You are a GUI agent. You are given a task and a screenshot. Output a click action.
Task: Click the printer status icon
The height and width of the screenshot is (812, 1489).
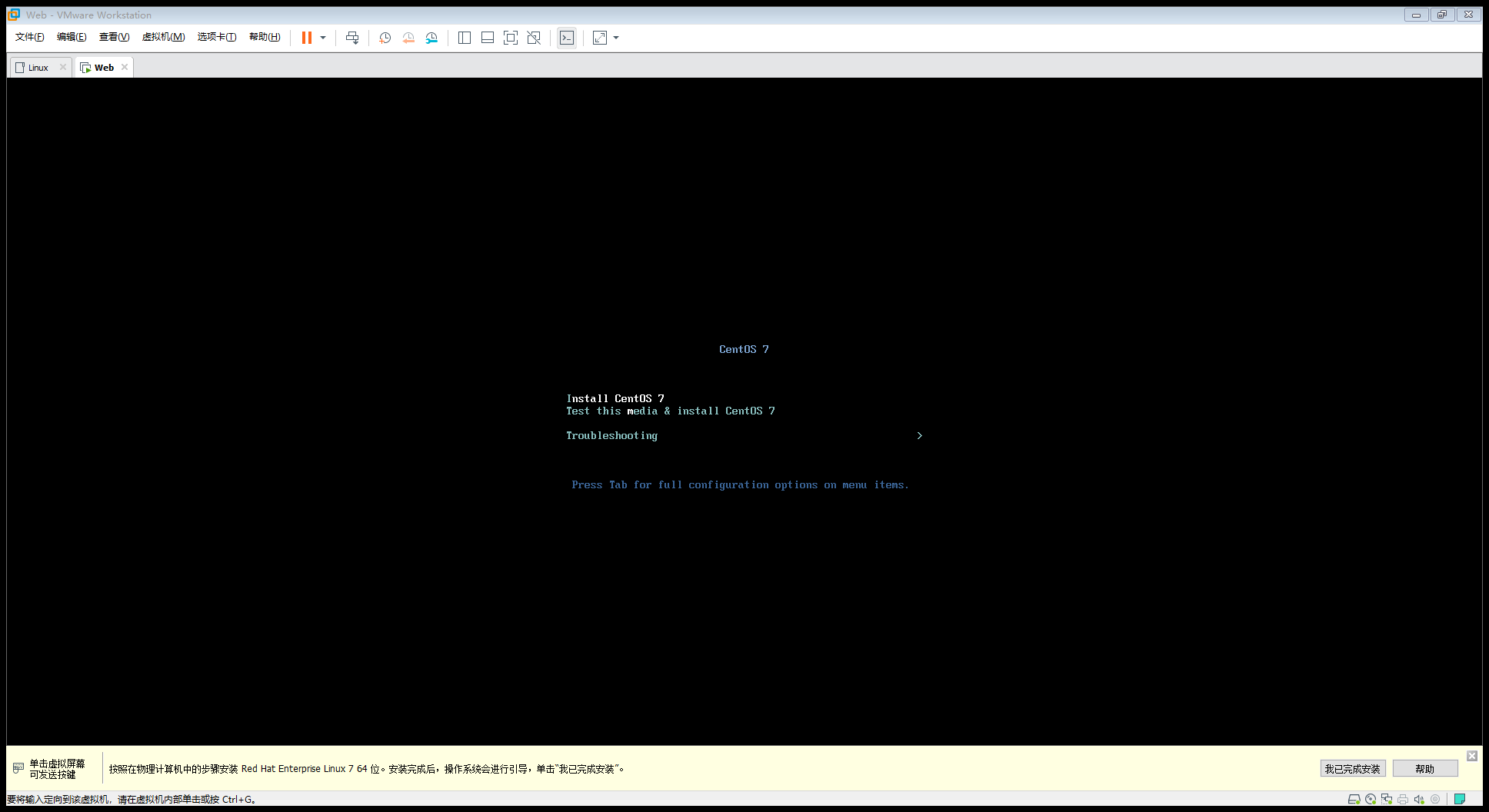[1403, 799]
